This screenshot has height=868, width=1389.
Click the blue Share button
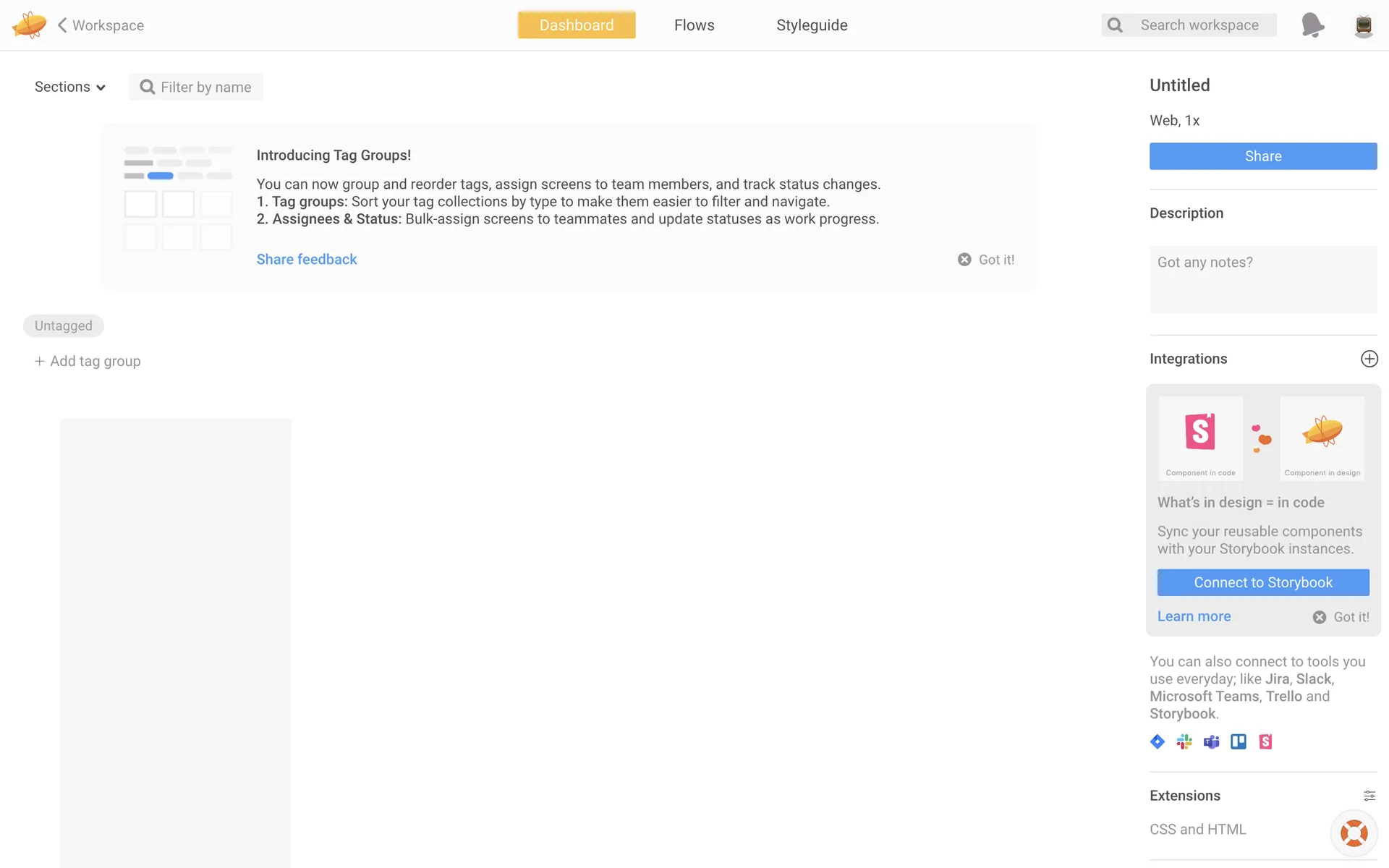(x=1263, y=156)
